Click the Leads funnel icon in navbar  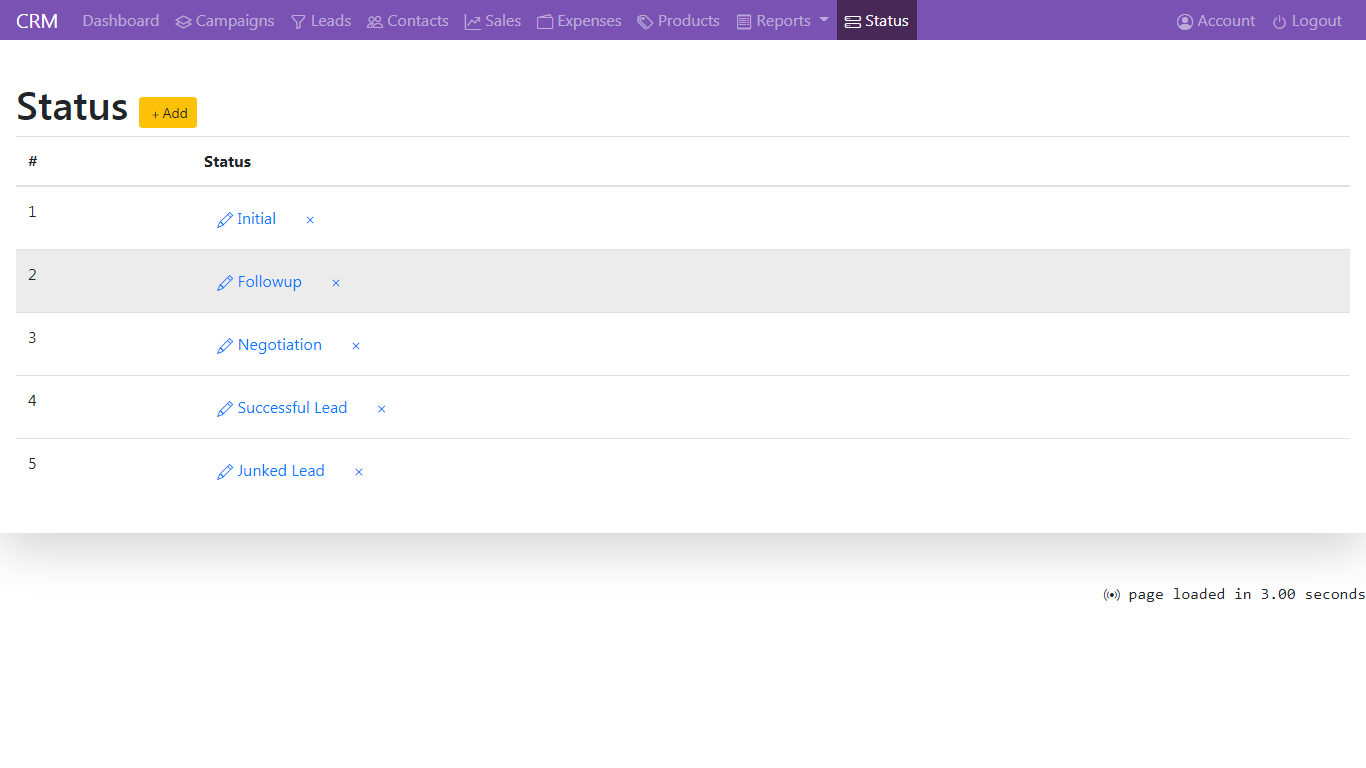pyautogui.click(x=298, y=22)
